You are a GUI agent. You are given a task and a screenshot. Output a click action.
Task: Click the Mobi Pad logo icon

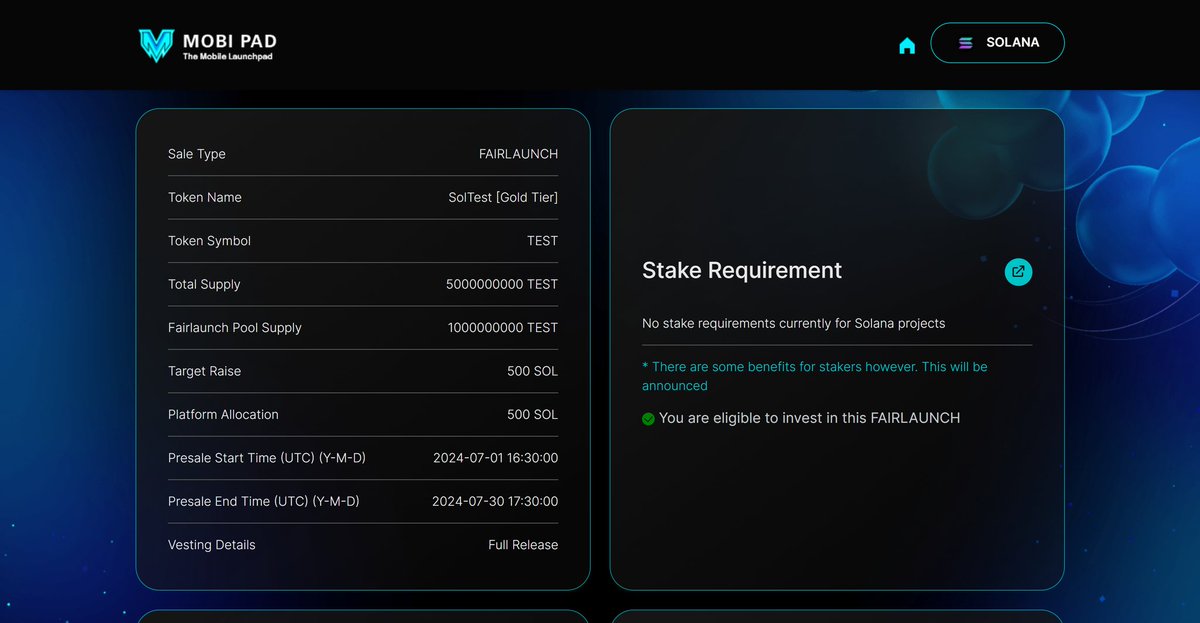tap(156, 46)
